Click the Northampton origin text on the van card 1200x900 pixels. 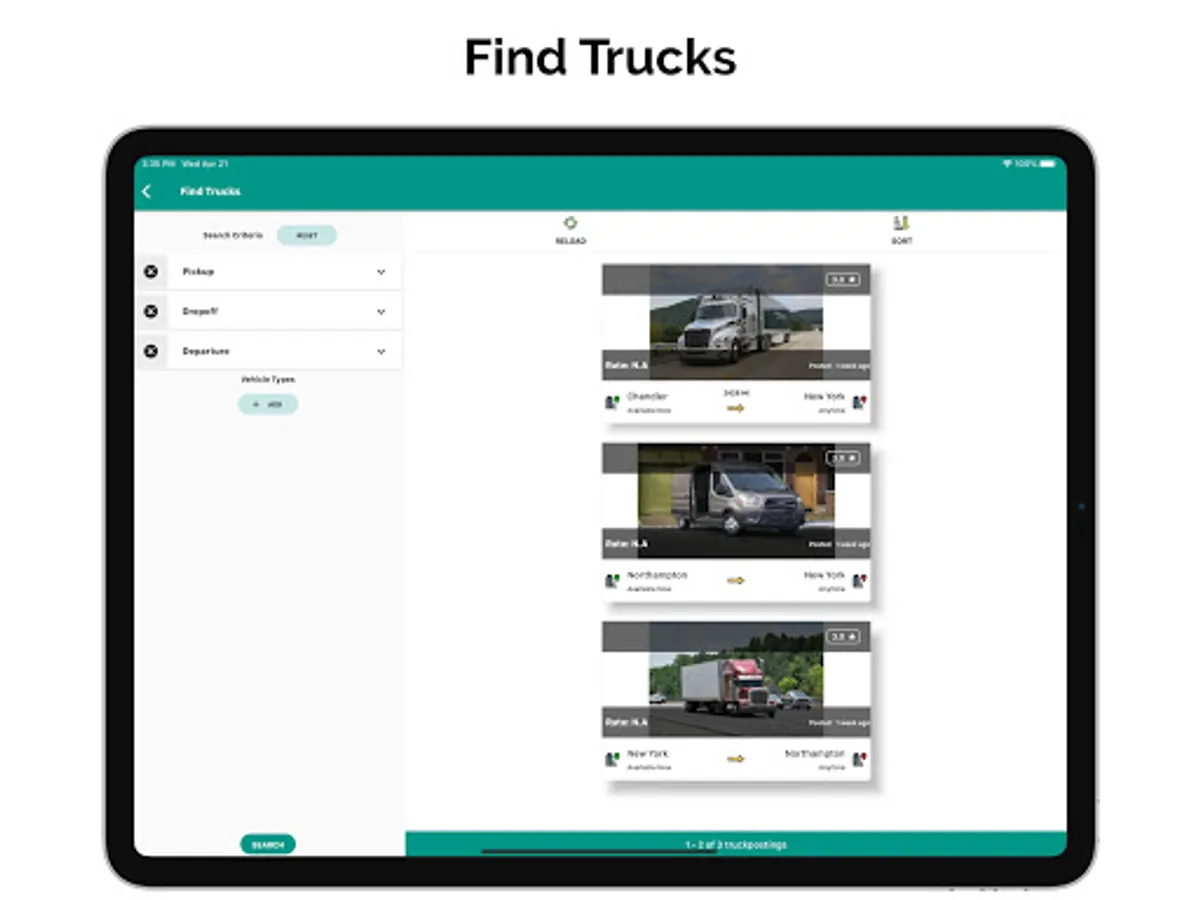point(657,576)
